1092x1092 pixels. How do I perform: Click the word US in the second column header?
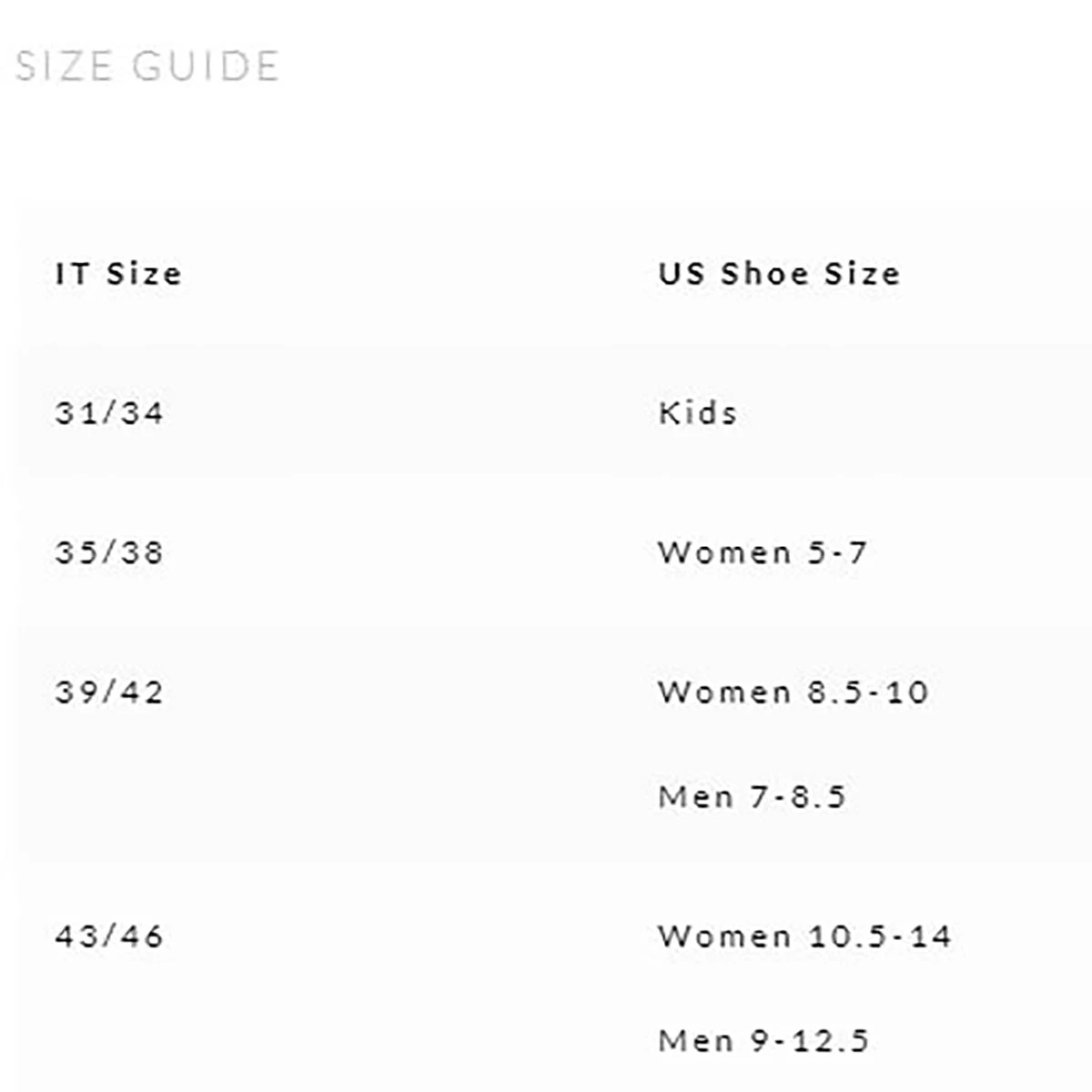682,274
